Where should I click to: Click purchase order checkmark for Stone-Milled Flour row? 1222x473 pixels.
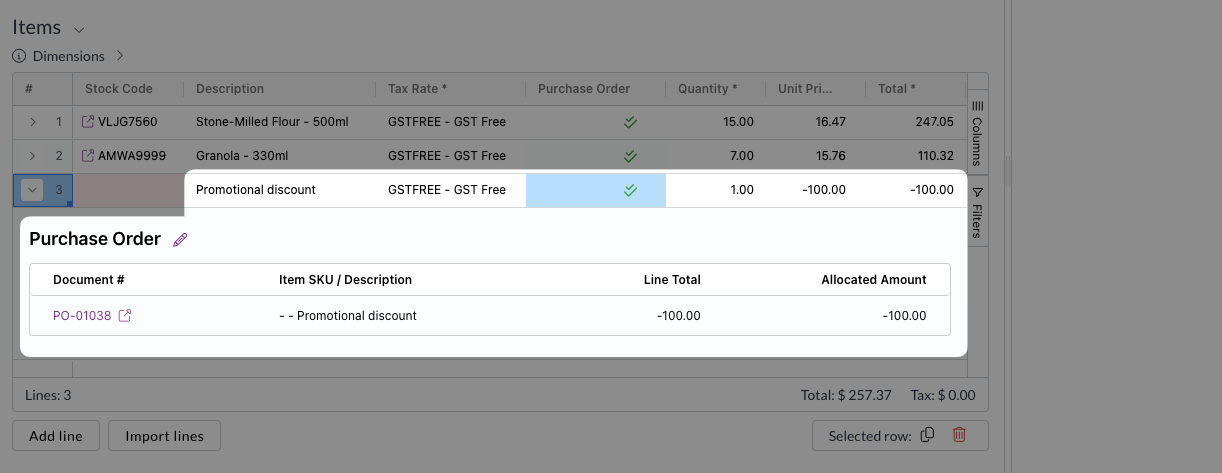pyautogui.click(x=630, y=122)
